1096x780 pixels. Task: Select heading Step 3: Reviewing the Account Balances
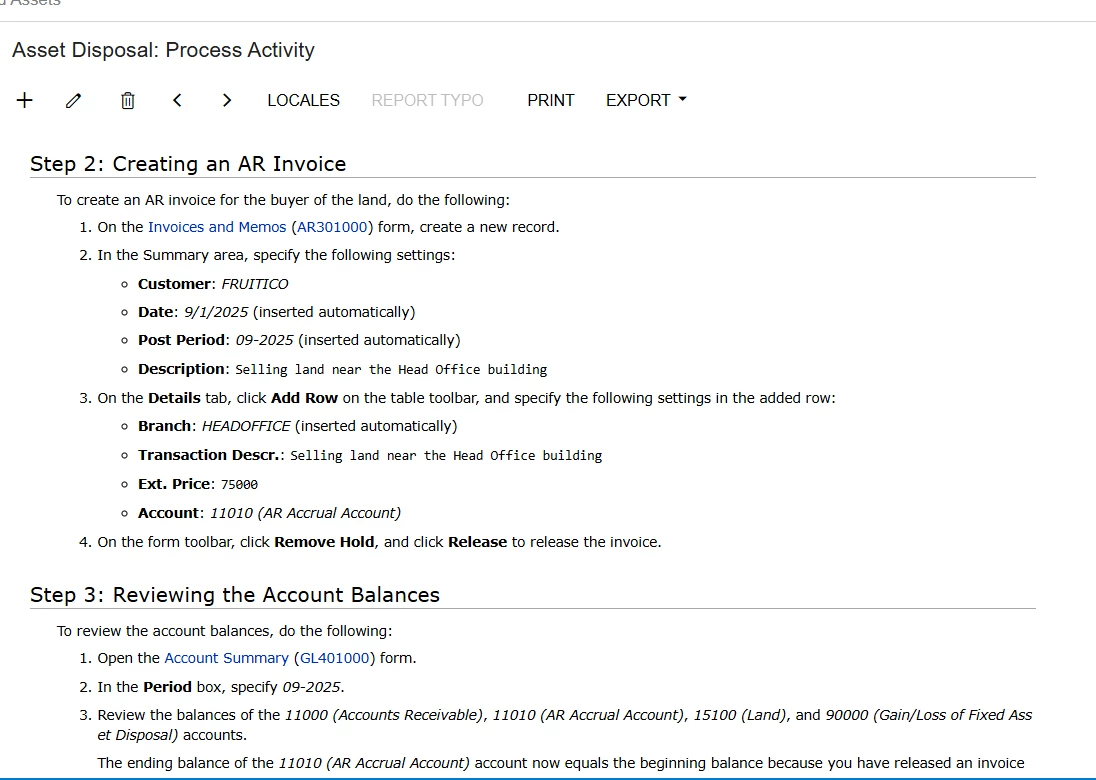tap(235, 595)
